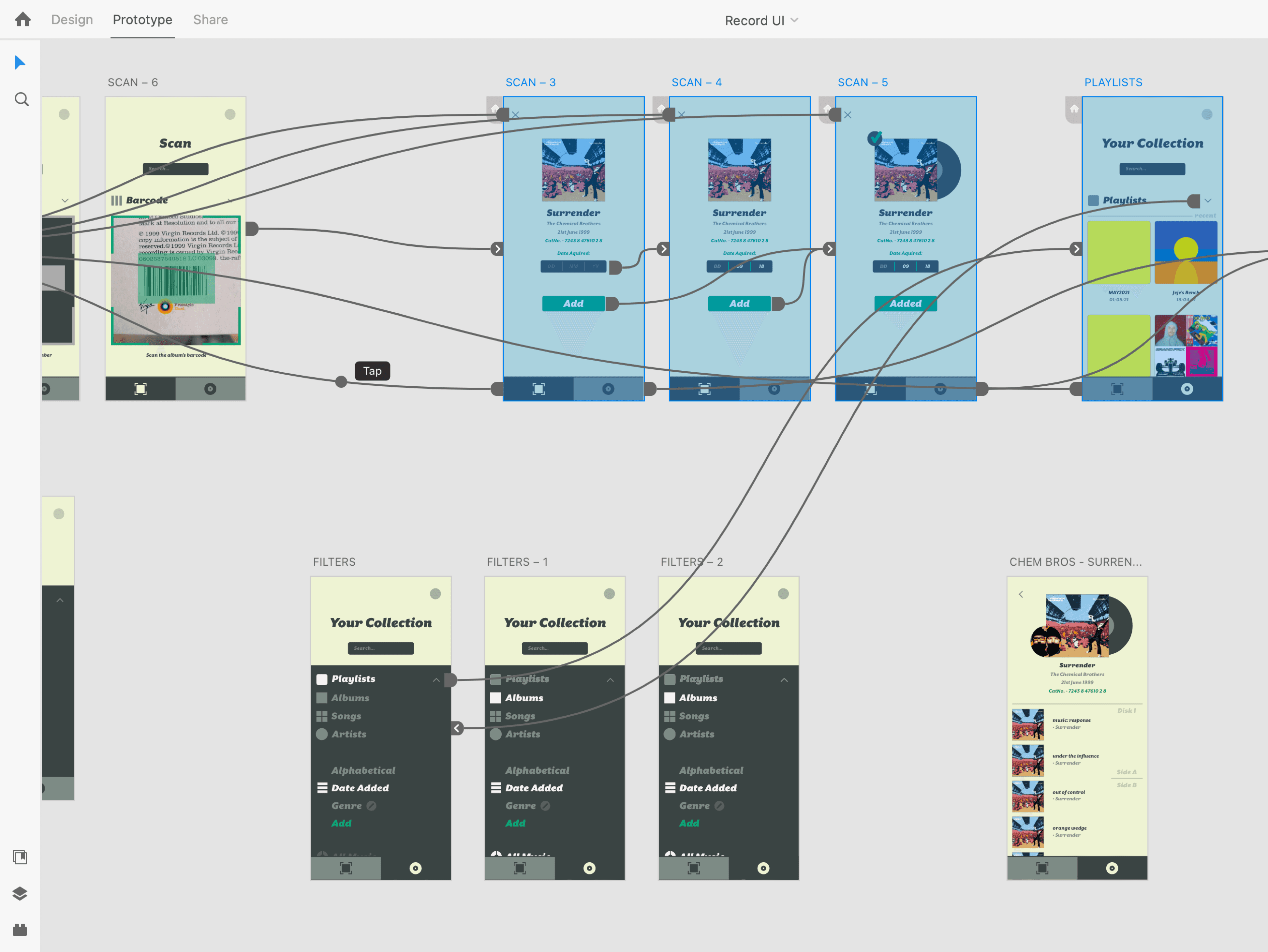The height and width of the screenshot is (952, 1268).
Task: Click the Added button in SCAN – 5
Action: point(905,304)
